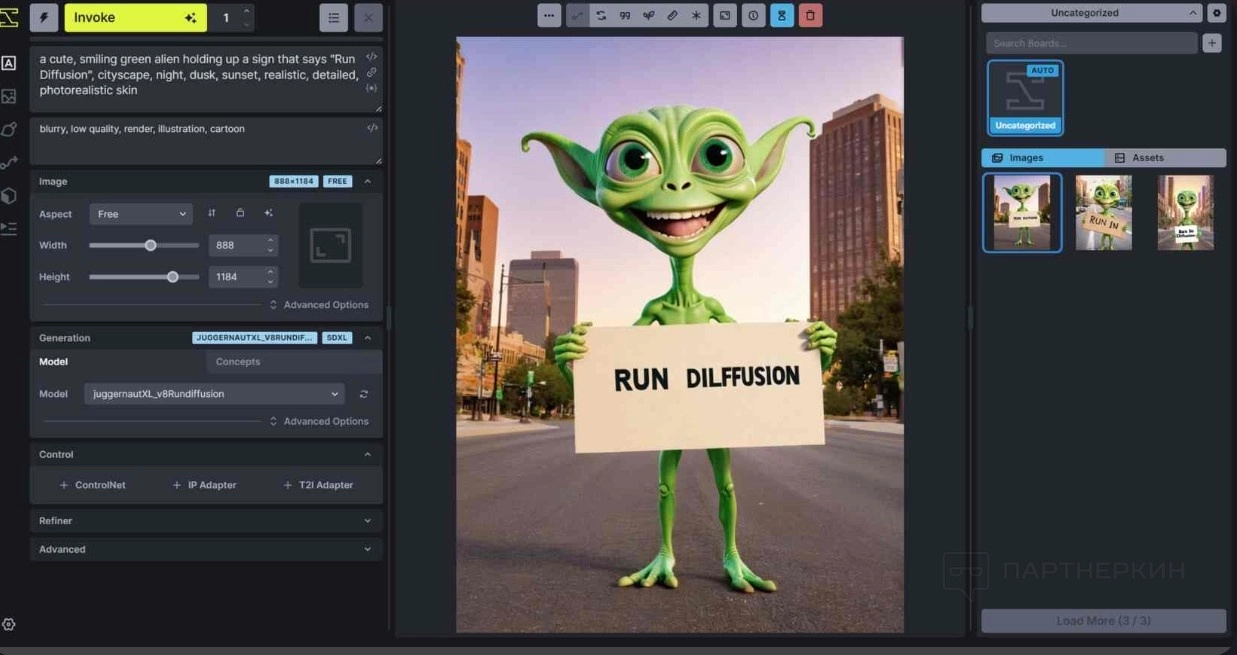Toggle the aspect ratio lock icon
This screenshot has height=655, width=1237.
[x=240, y=213]
